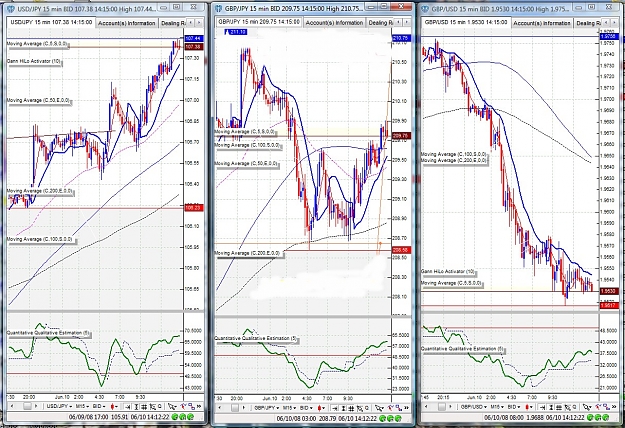Open the cursor selection tool in USD/JPY toolbar
The height and width of the screenshot is (428, 625).
172,406
